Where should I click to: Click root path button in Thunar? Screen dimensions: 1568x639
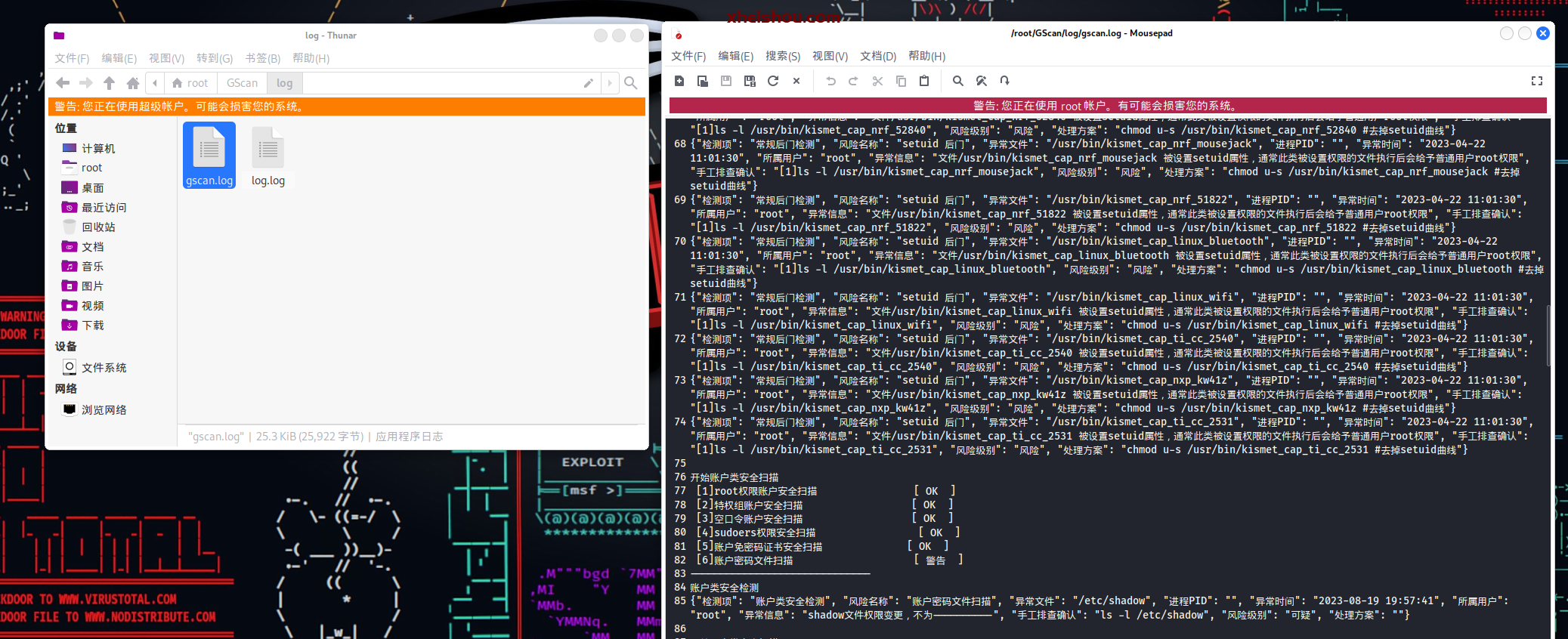(x=190, y=83)
